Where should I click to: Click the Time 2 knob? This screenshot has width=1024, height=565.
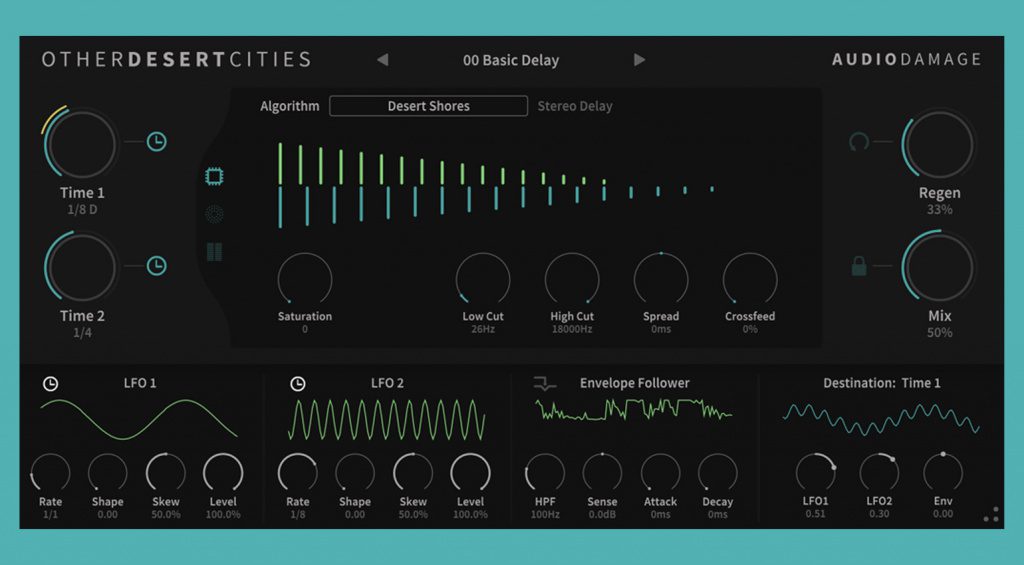82,267
